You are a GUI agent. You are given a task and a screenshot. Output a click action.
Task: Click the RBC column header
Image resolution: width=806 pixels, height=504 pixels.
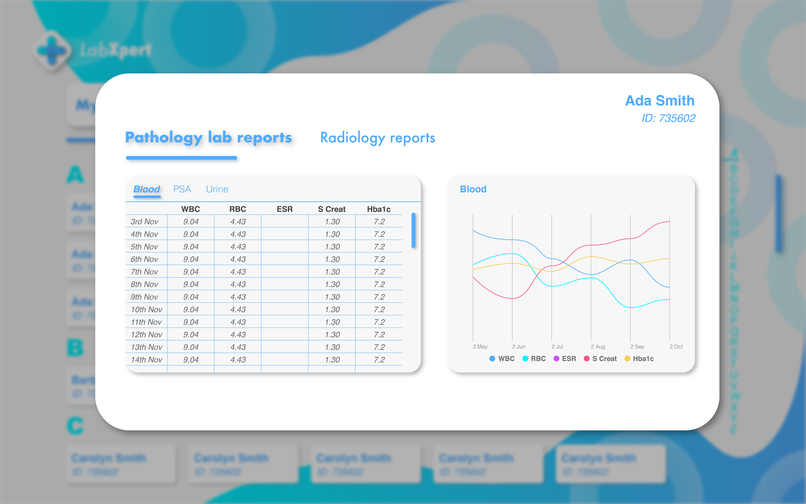pos(237,209)
